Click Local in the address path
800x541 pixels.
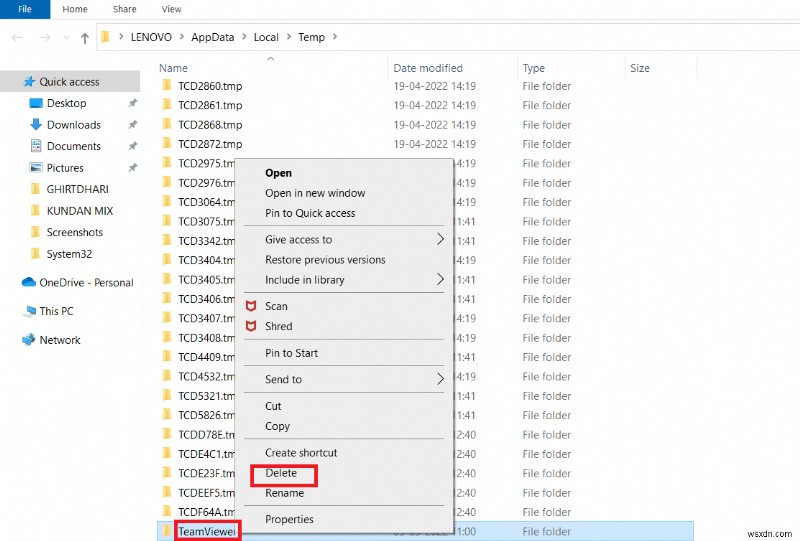pyautogui.click(x=266, y=37)
